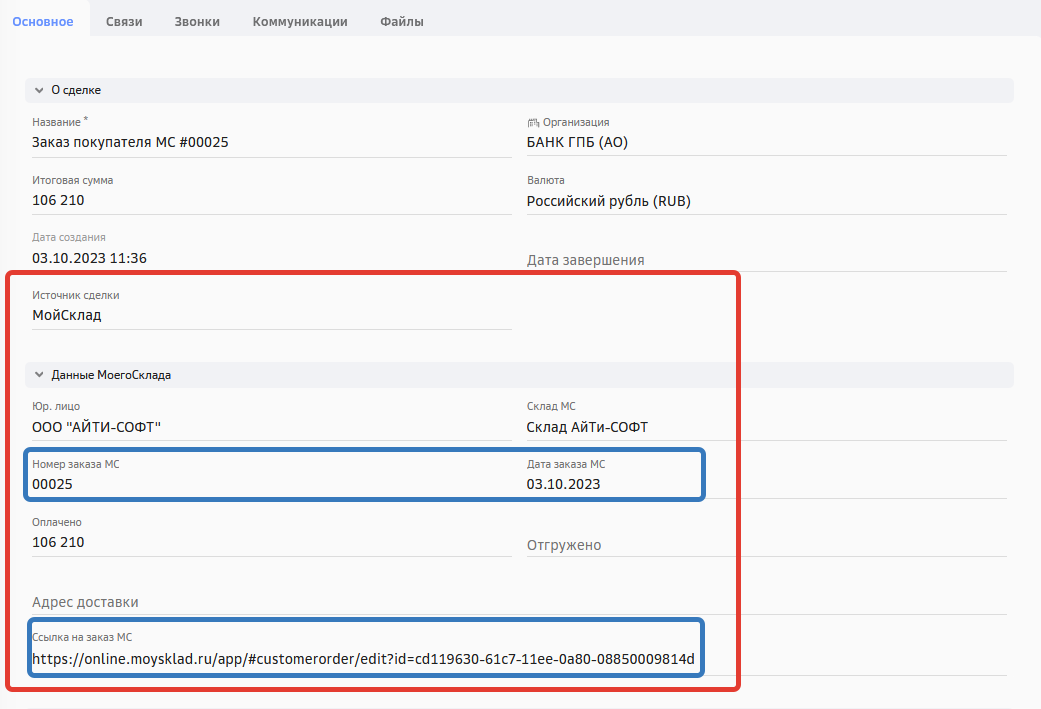1041x709 pixels.
Task: Edit the Название field with order name
Action: [x=270, y=142]
